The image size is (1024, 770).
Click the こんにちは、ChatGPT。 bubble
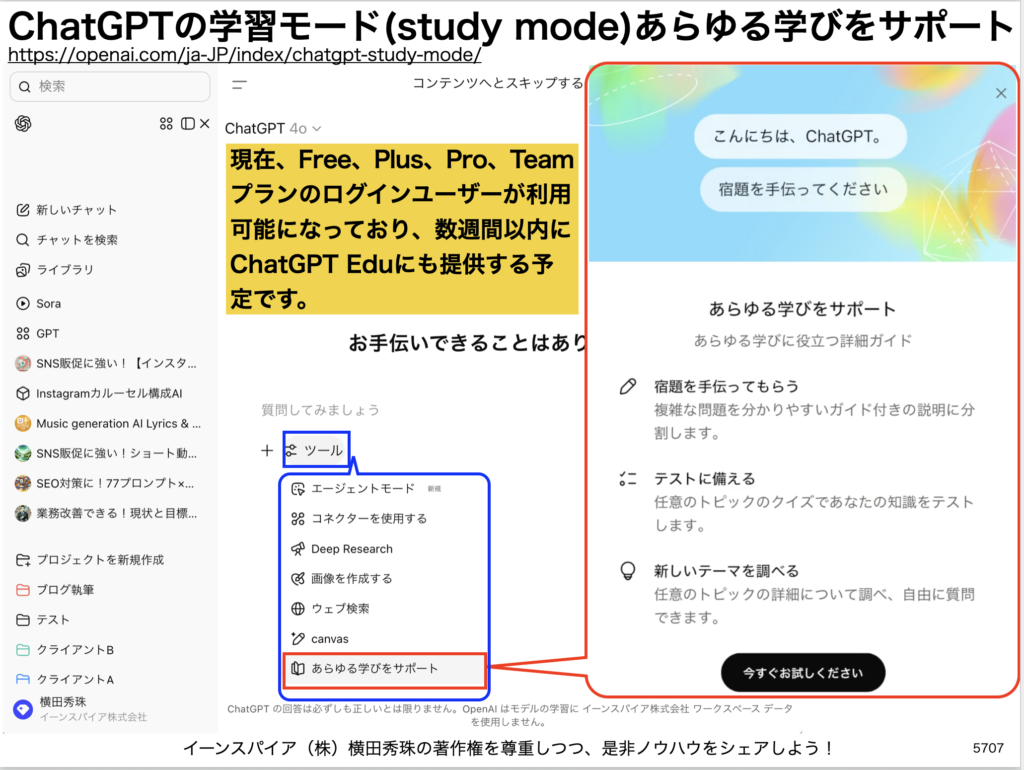coord(800,136)
